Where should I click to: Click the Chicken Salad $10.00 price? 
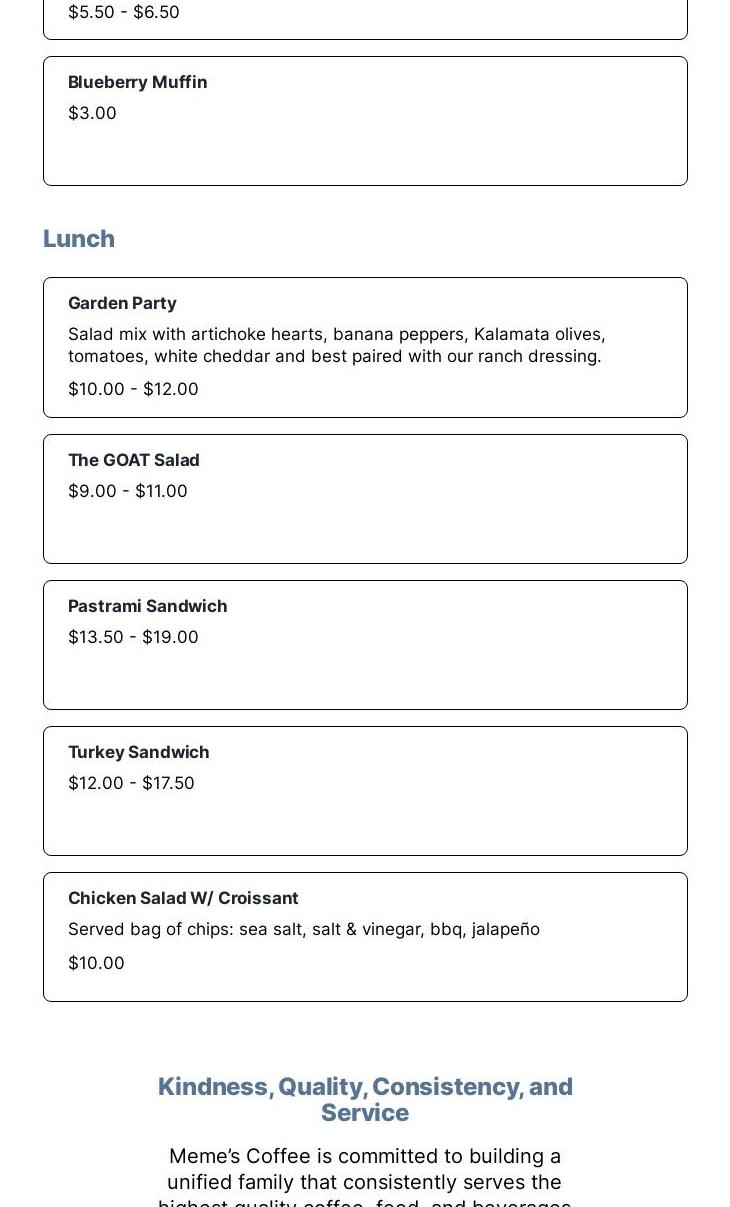click(x=96, y=963)
